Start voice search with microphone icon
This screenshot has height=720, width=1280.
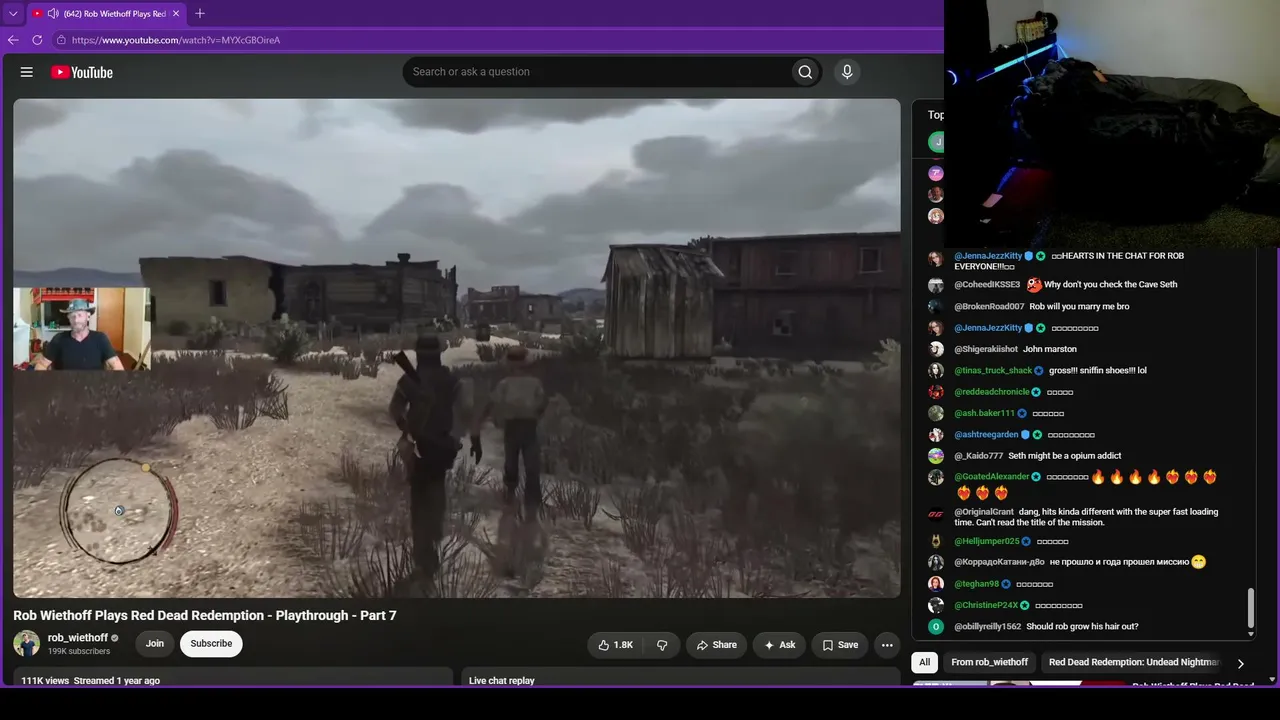[847, 72]
